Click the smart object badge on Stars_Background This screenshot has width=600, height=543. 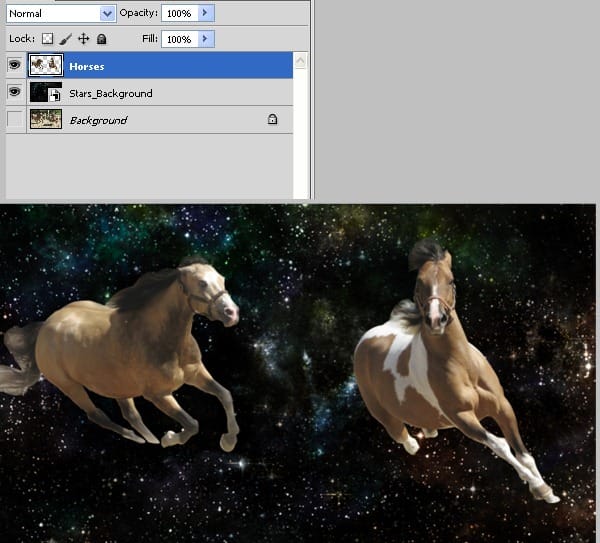click(x=55, y=95)
